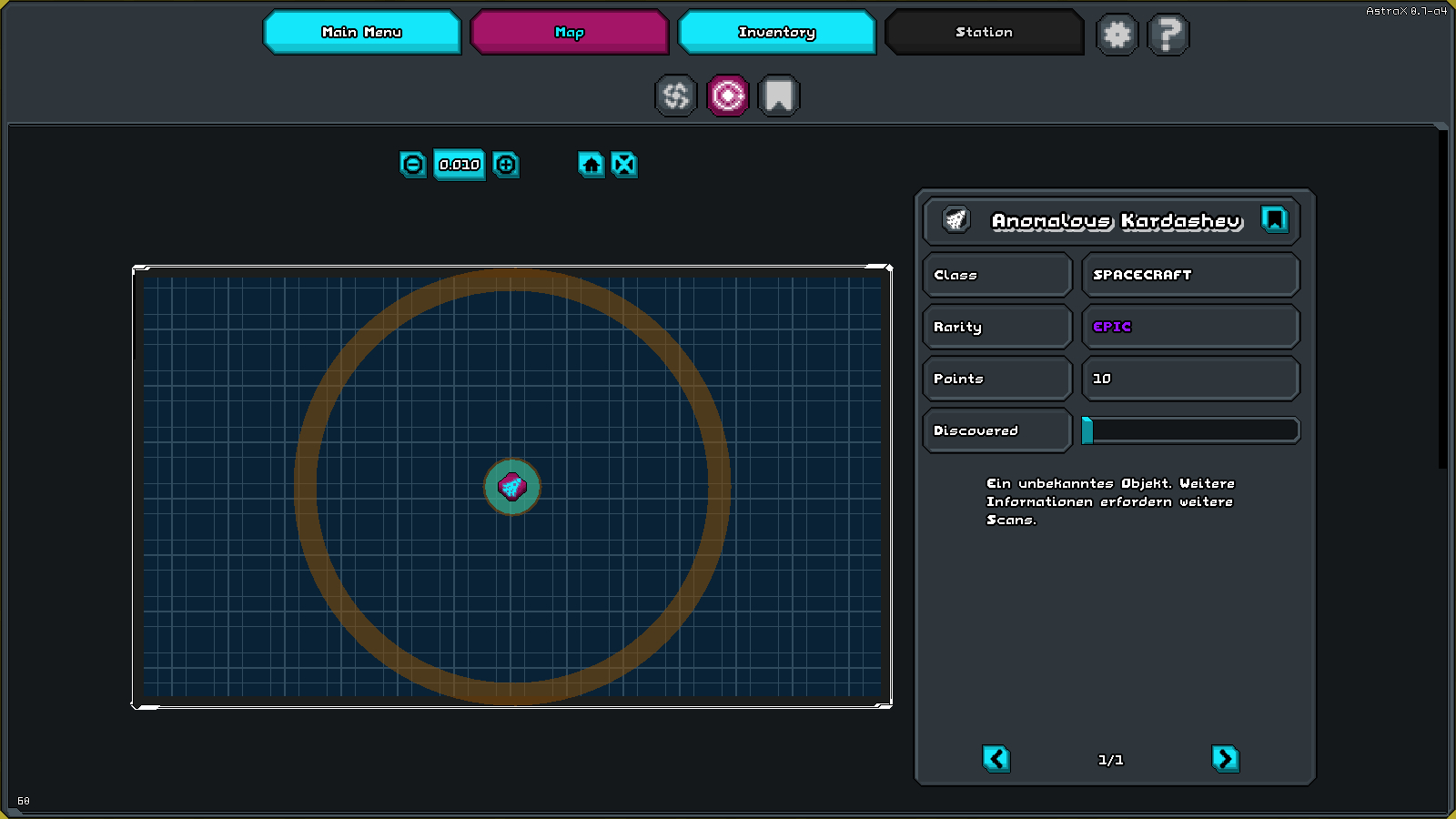Viewport: 1456px width, 819px height.
Task: Zoom out the map with minus magnifier
Action: (x=412, y=165)
